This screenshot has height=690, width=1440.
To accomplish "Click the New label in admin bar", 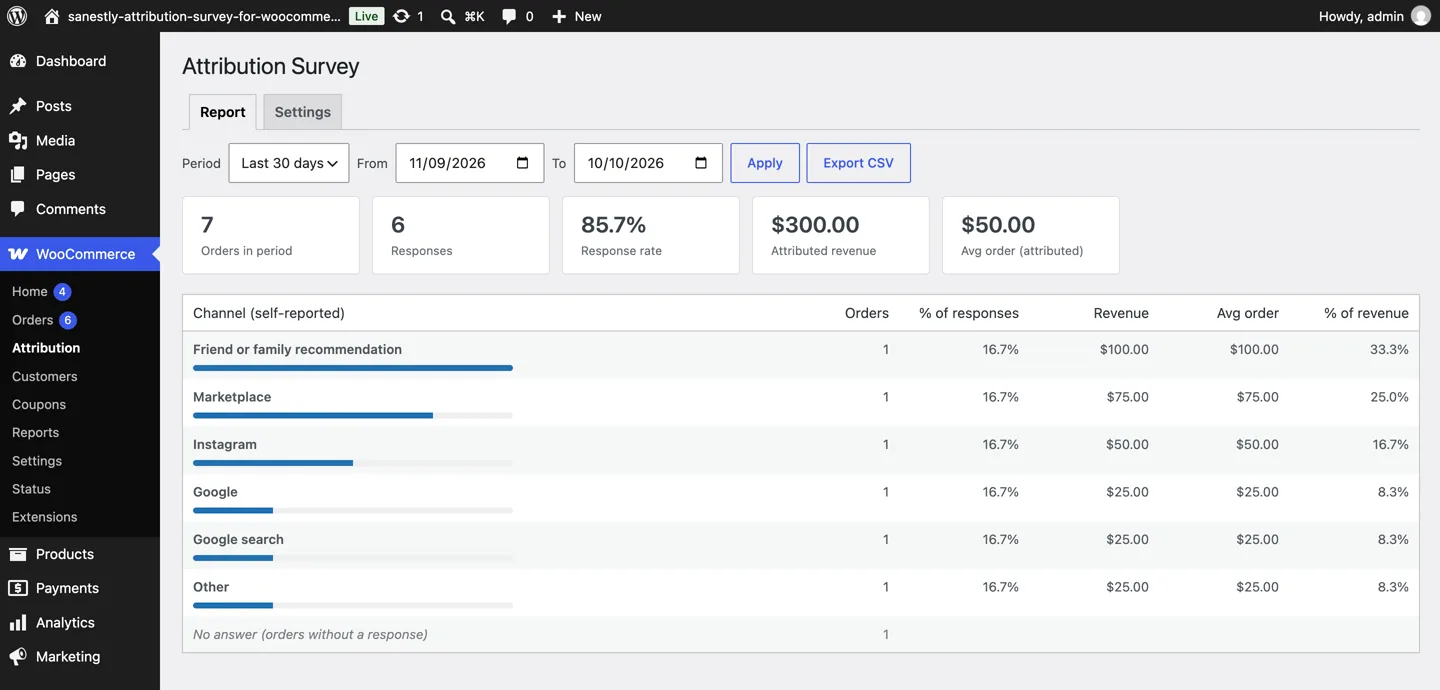I will pyautogui.click(x=588, y=16).
